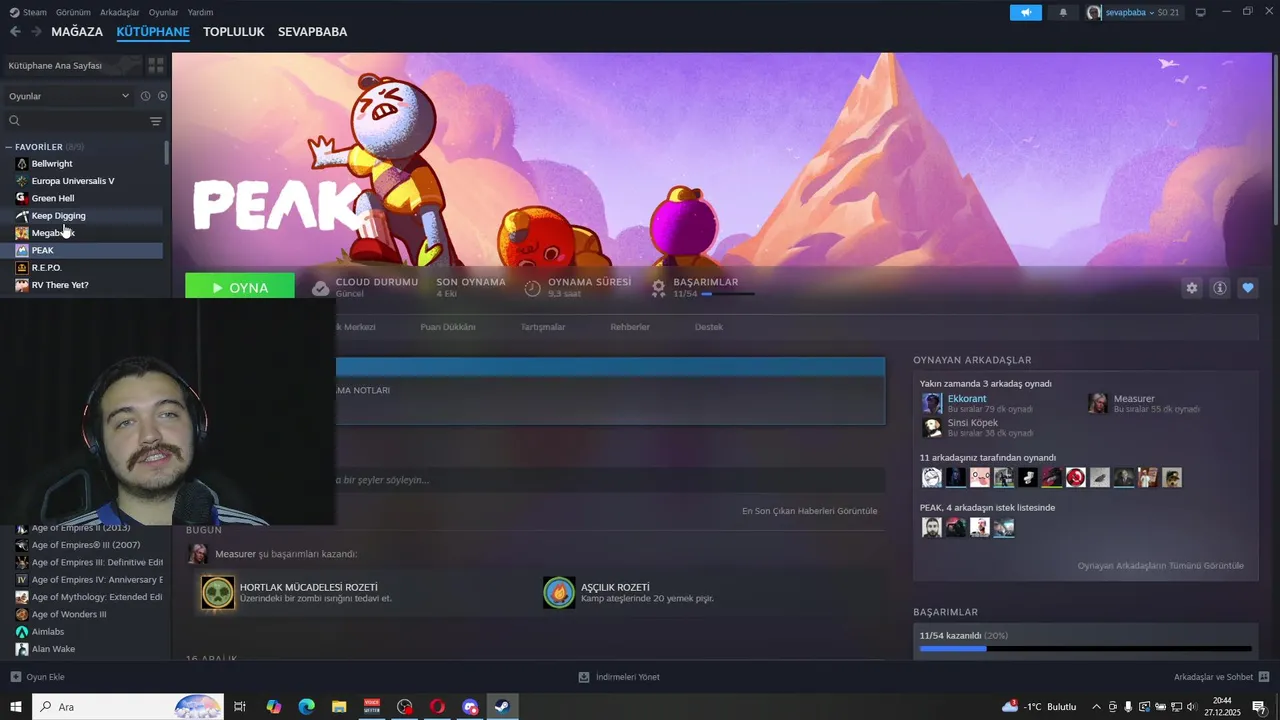
Task: Open PEAK game settings gear
Action: pyautogui.click(x=1192, y=288)
